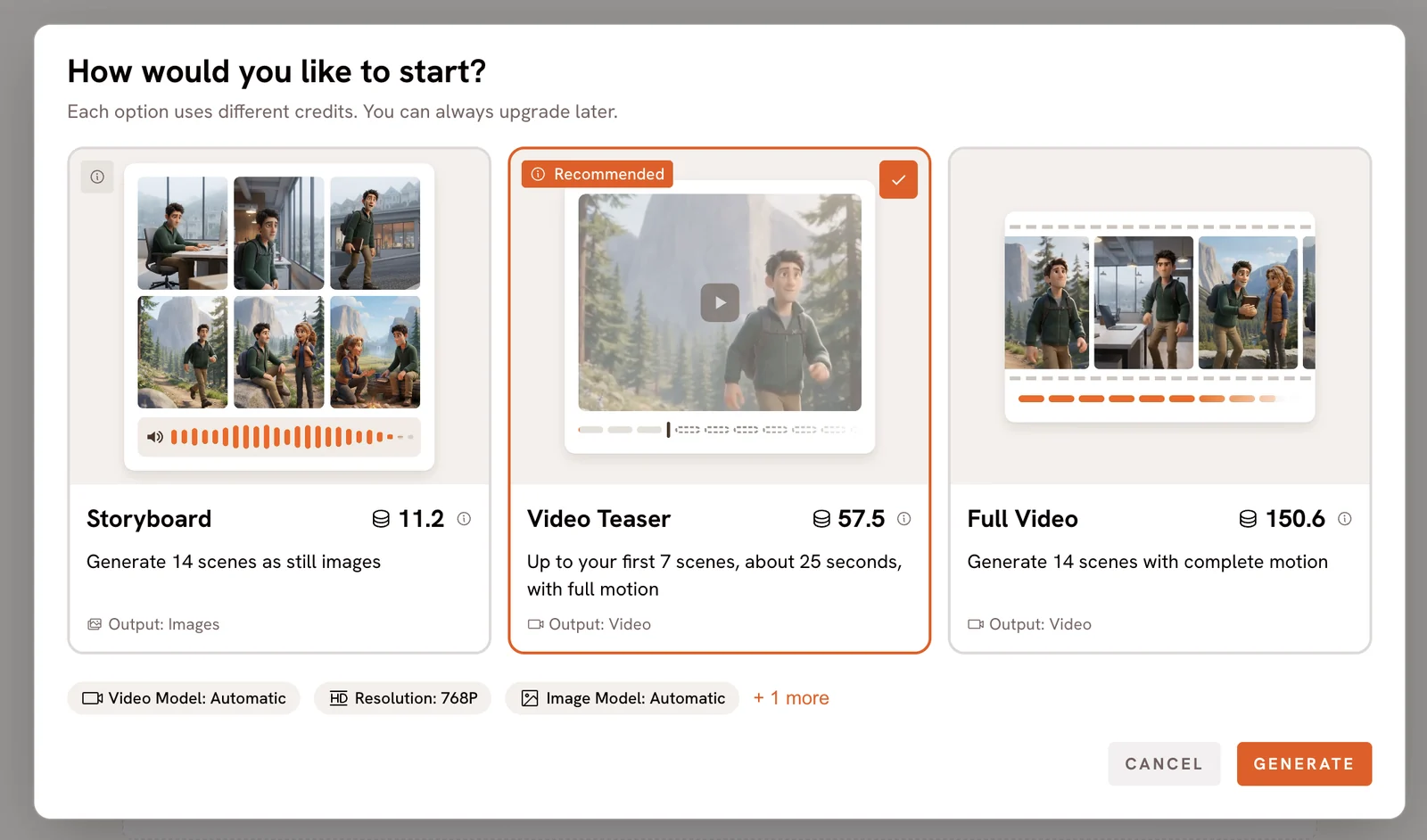Open Resolution: 768P setting
1427x840 pixels.
point(402,698)
